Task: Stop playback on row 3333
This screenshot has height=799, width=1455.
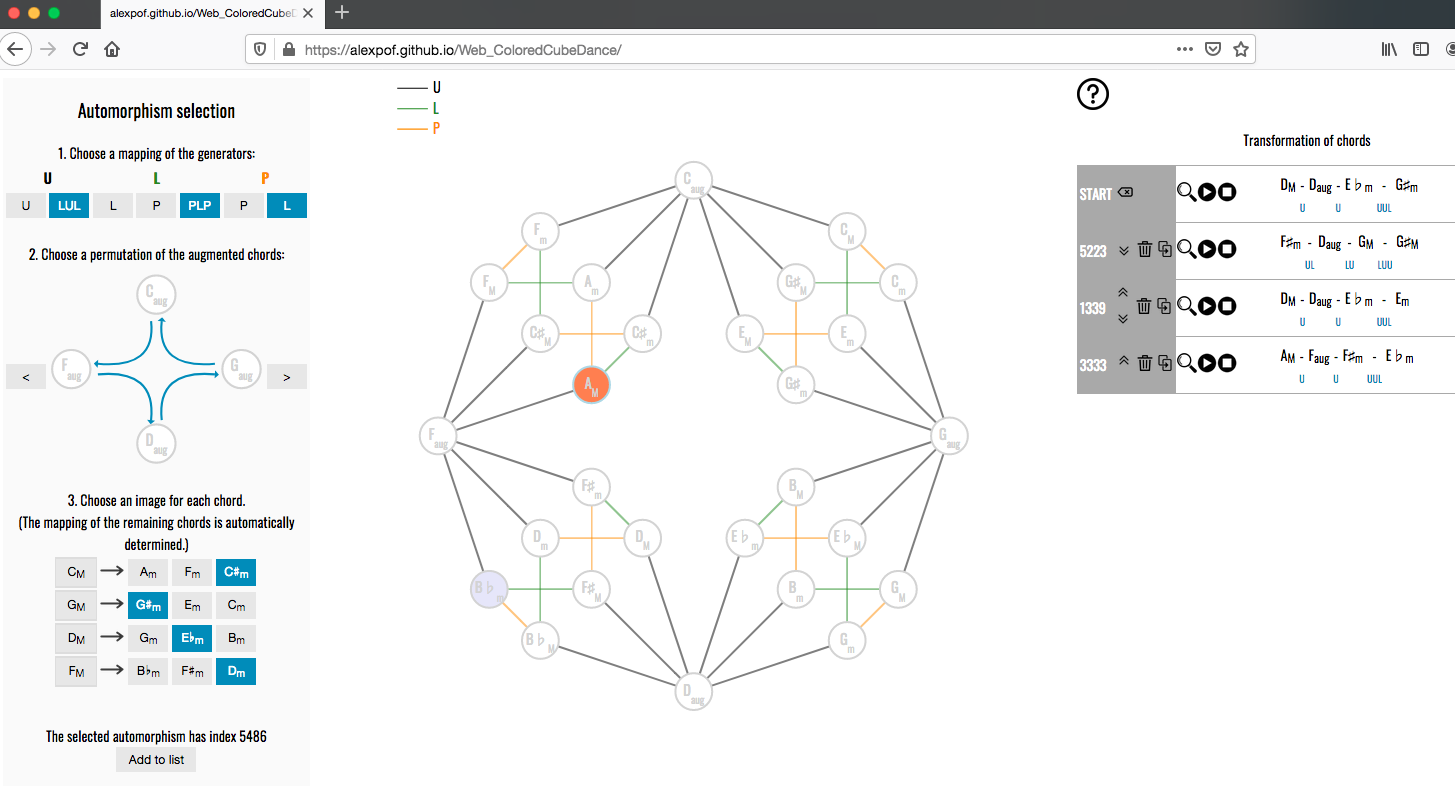Action: click(1227, 363)
